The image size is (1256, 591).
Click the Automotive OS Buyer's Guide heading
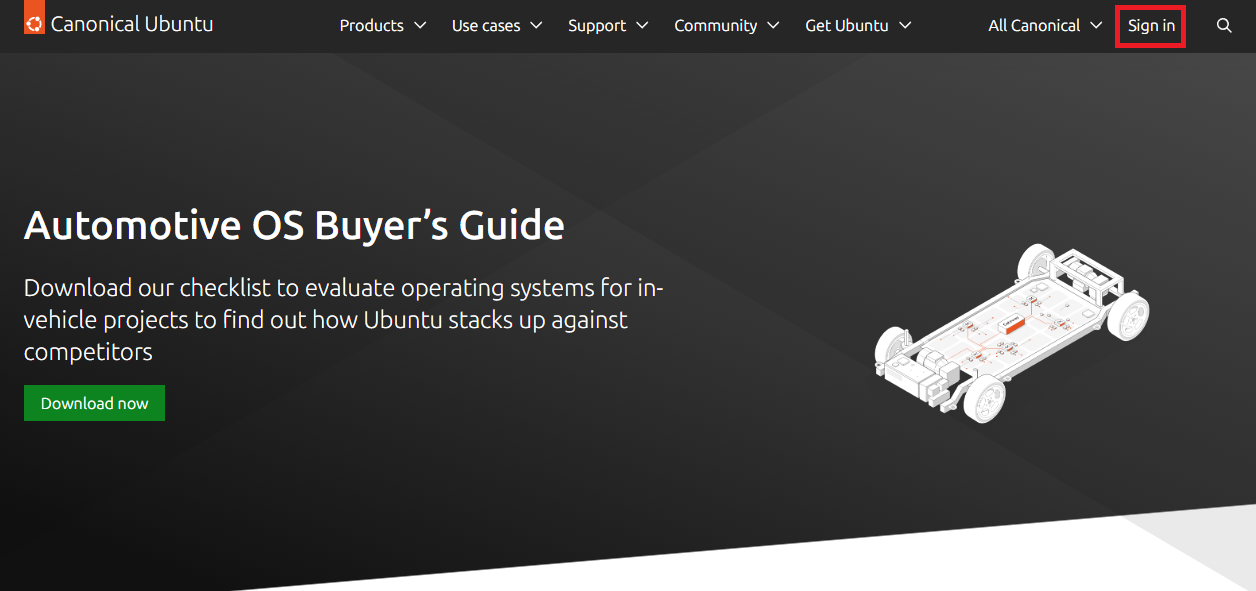tap(294, 226)
